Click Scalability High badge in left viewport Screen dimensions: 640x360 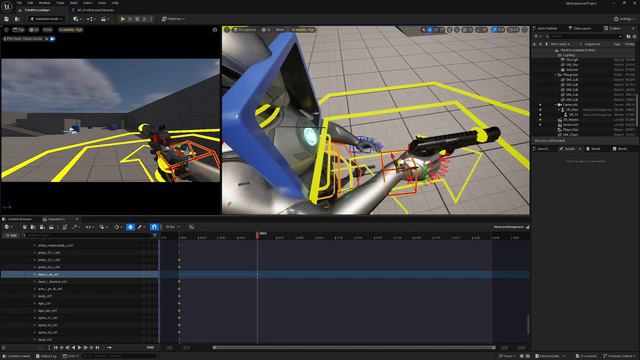tap(71, 30)
